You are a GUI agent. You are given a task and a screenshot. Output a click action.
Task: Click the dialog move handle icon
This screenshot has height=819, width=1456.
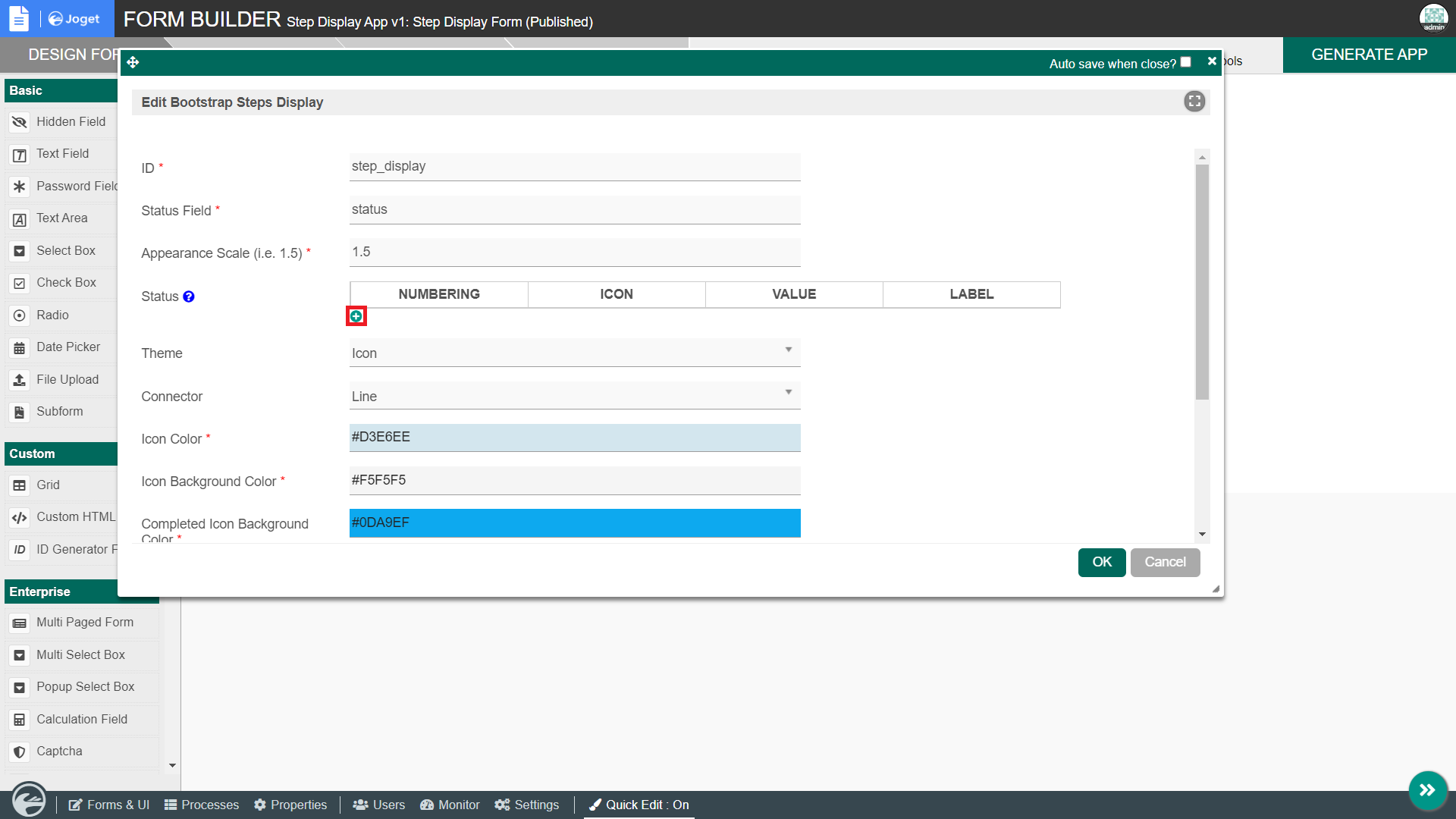[133, 62]
